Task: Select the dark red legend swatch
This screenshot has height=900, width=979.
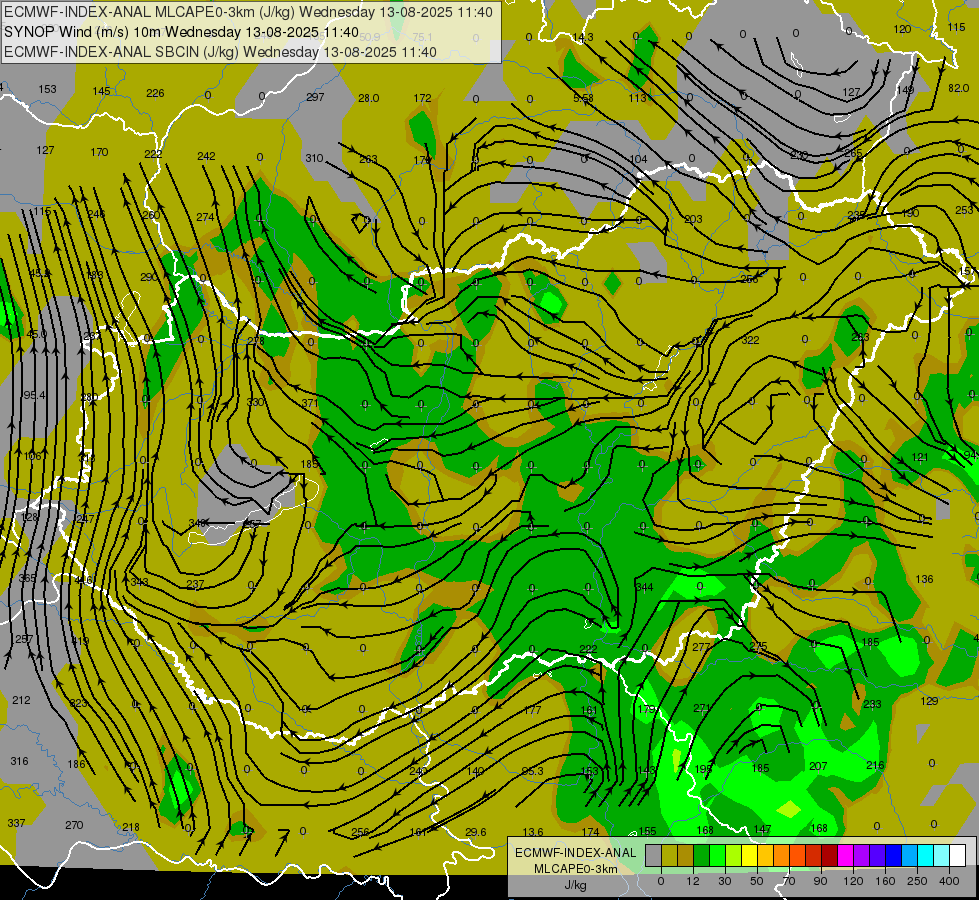Action: [x=829, y=855]
